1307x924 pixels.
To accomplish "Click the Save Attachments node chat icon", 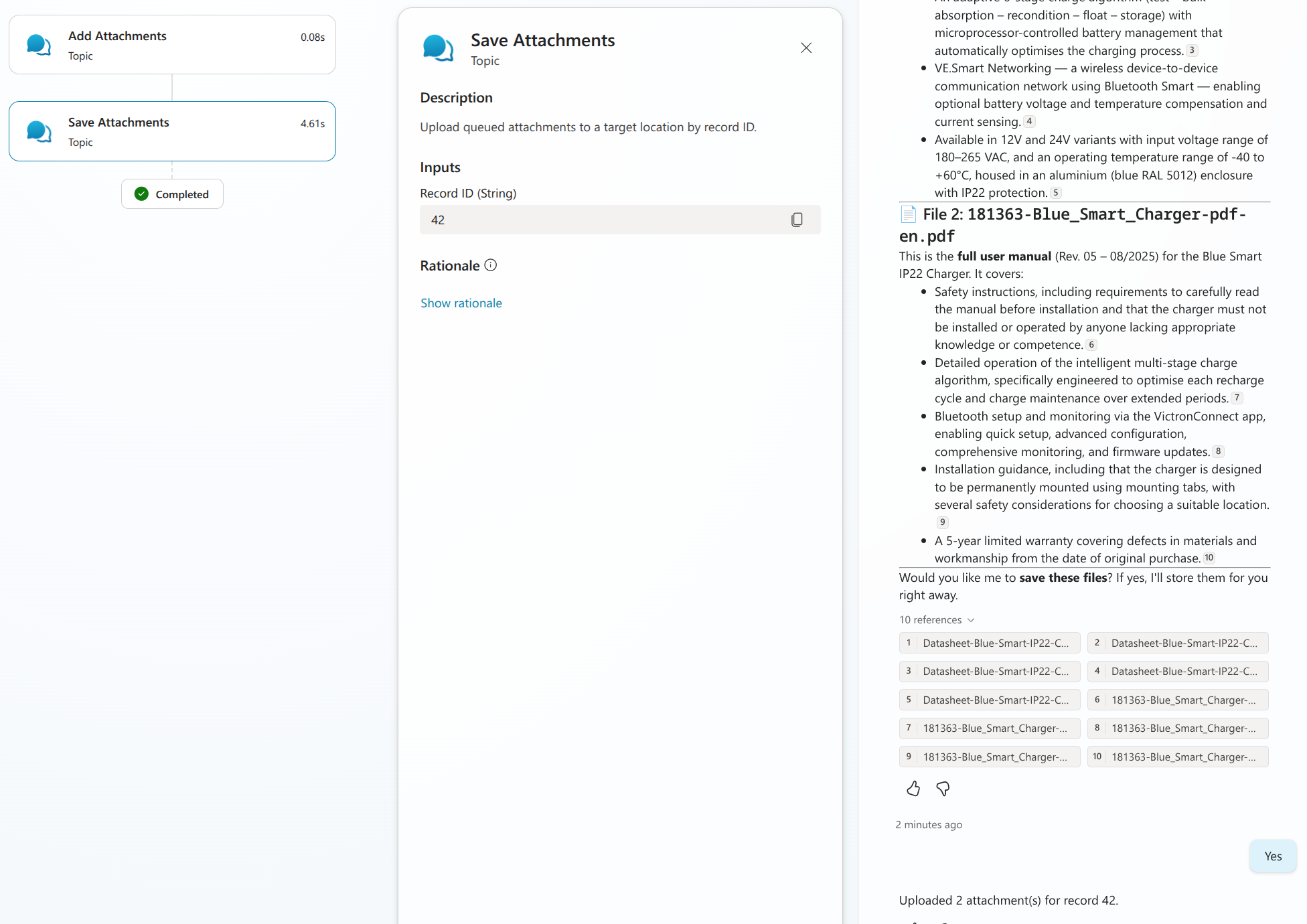I will pyautogui.click(x=39, y=131).
